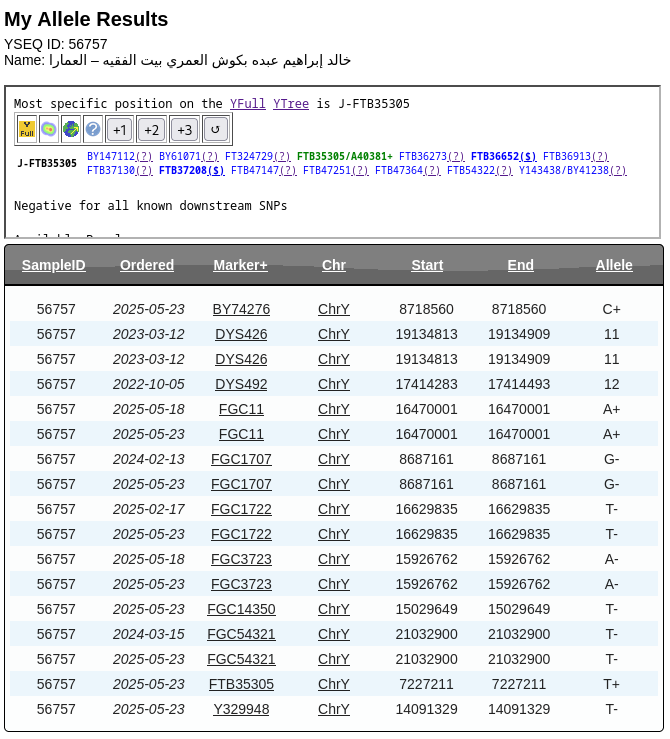This screenshot has width=670, height=739.
Task: Open the YFull tree icon button
Action: tap(27, 129)
